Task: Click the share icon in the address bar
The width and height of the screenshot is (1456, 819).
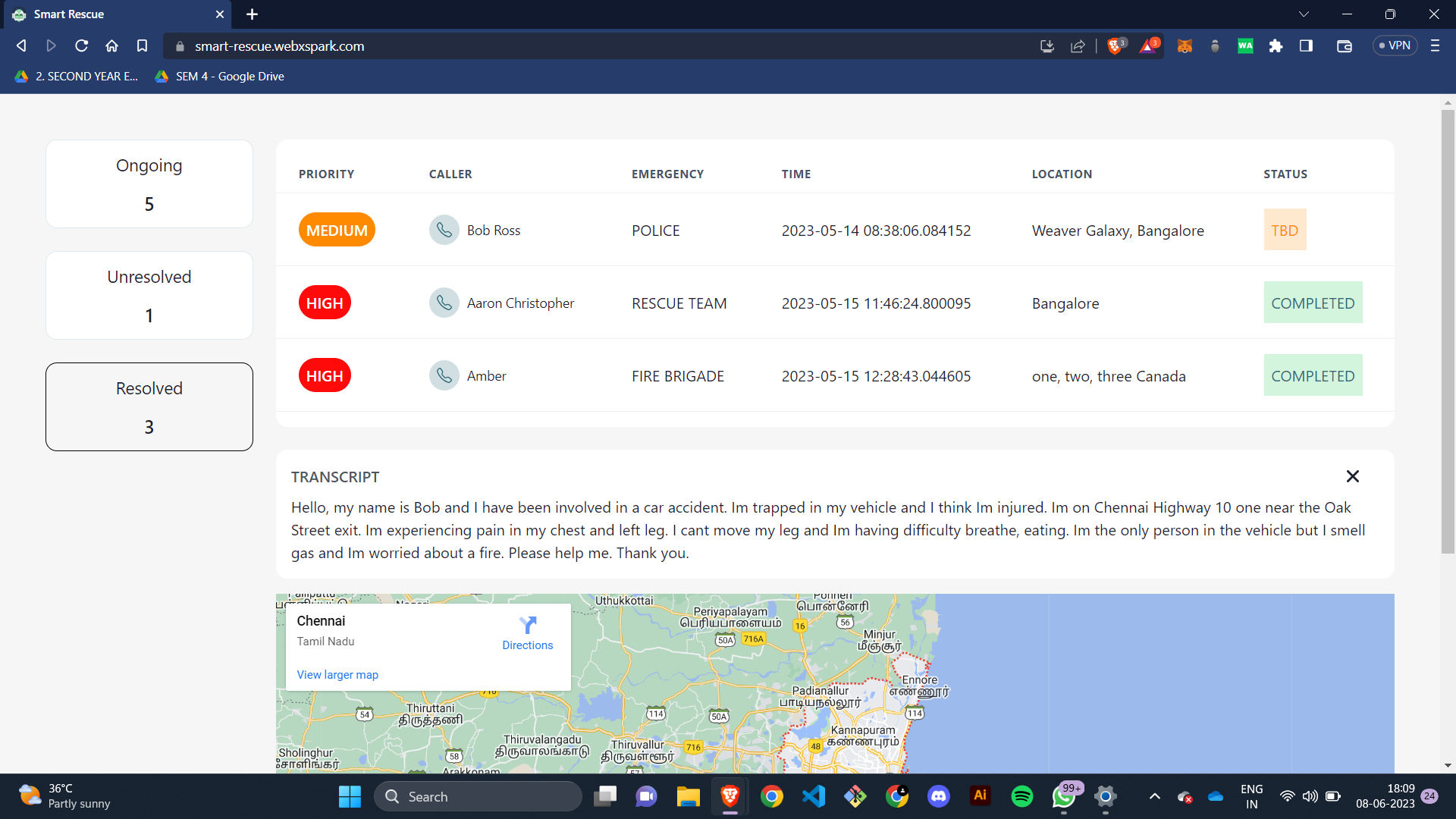Action: [1077, 45]
